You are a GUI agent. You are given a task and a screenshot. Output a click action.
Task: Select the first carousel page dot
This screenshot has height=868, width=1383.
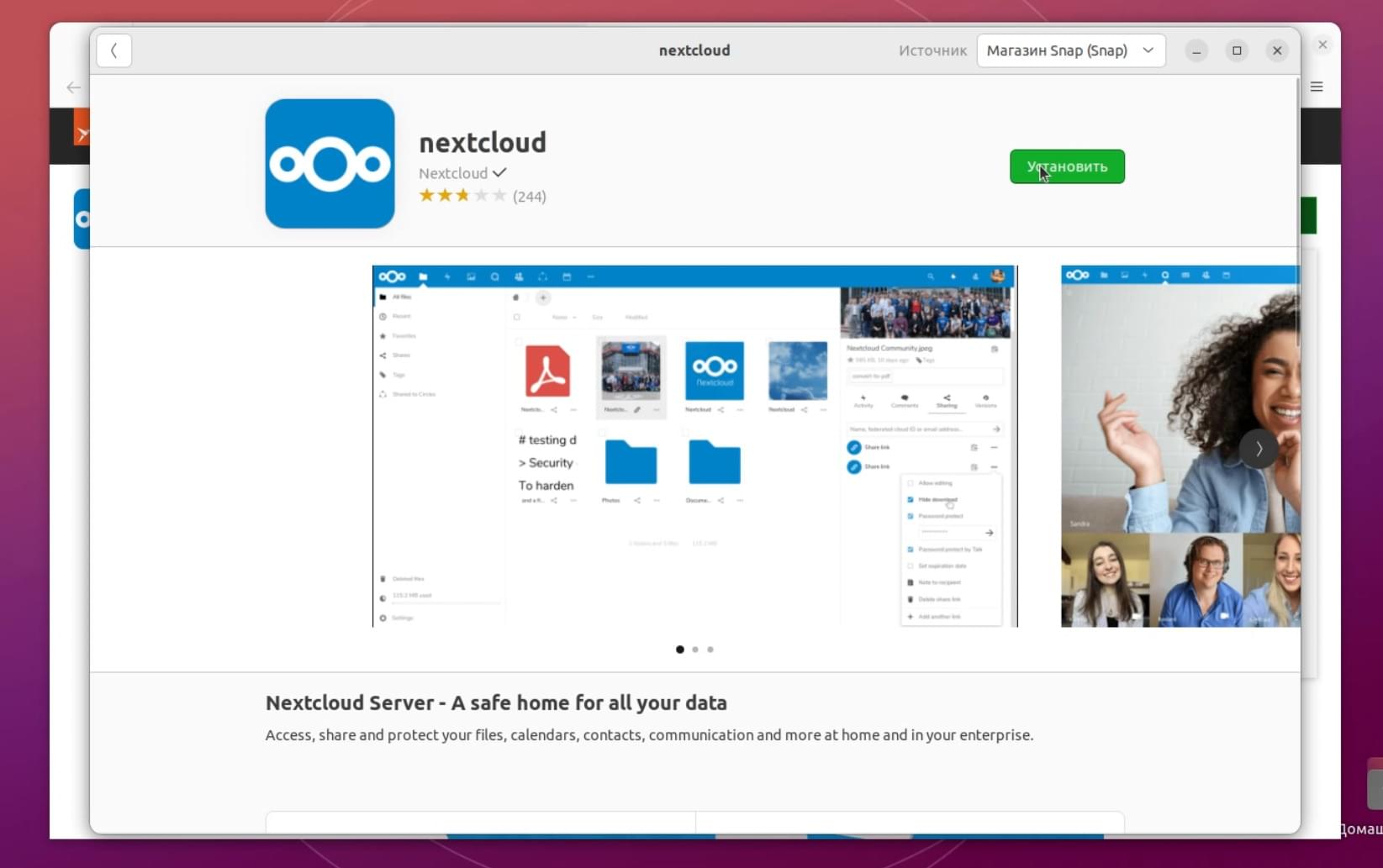coord(679,650)
